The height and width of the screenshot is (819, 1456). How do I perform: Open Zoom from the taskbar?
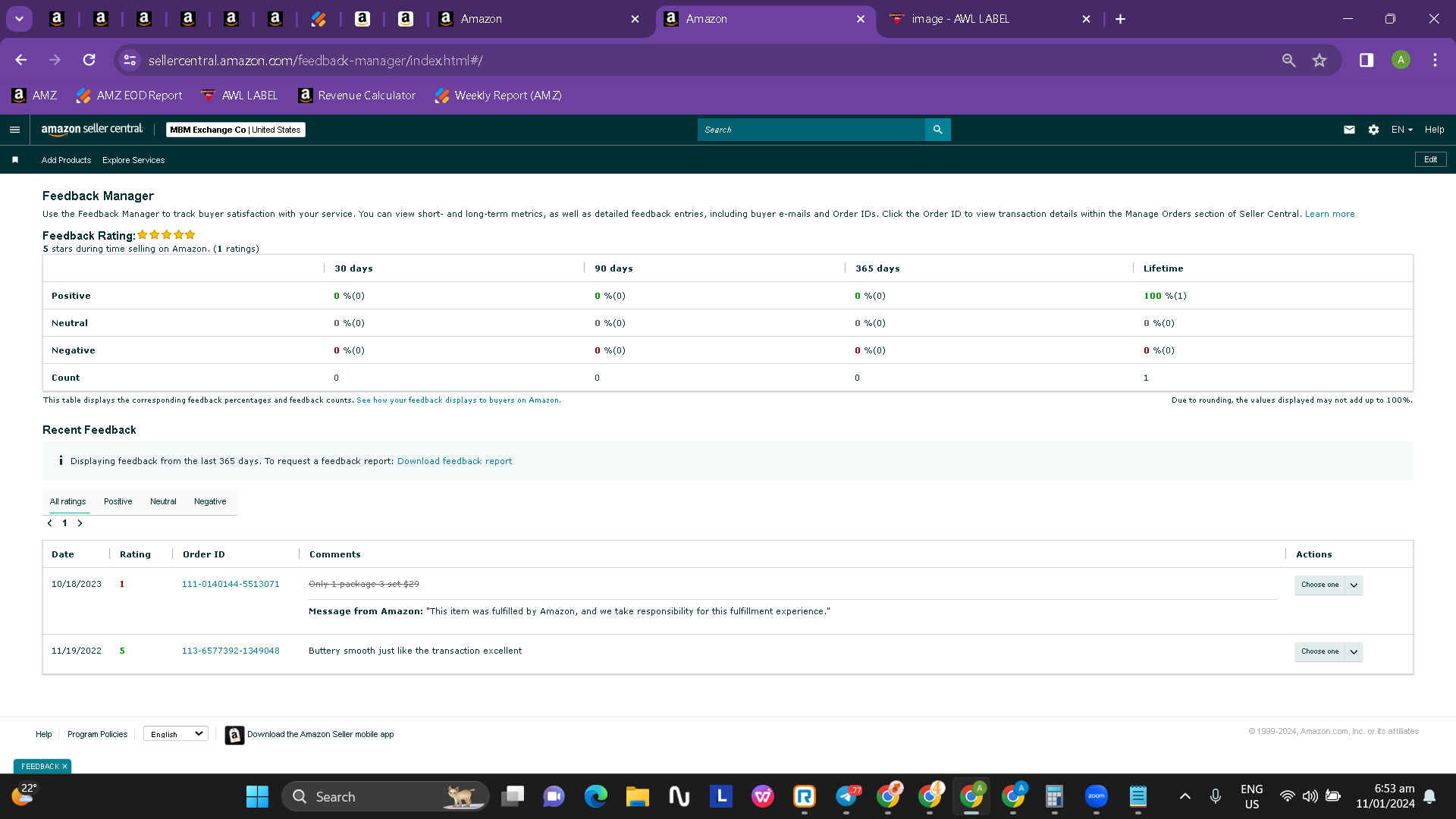pyautogui.click(x=1097, y=796)
